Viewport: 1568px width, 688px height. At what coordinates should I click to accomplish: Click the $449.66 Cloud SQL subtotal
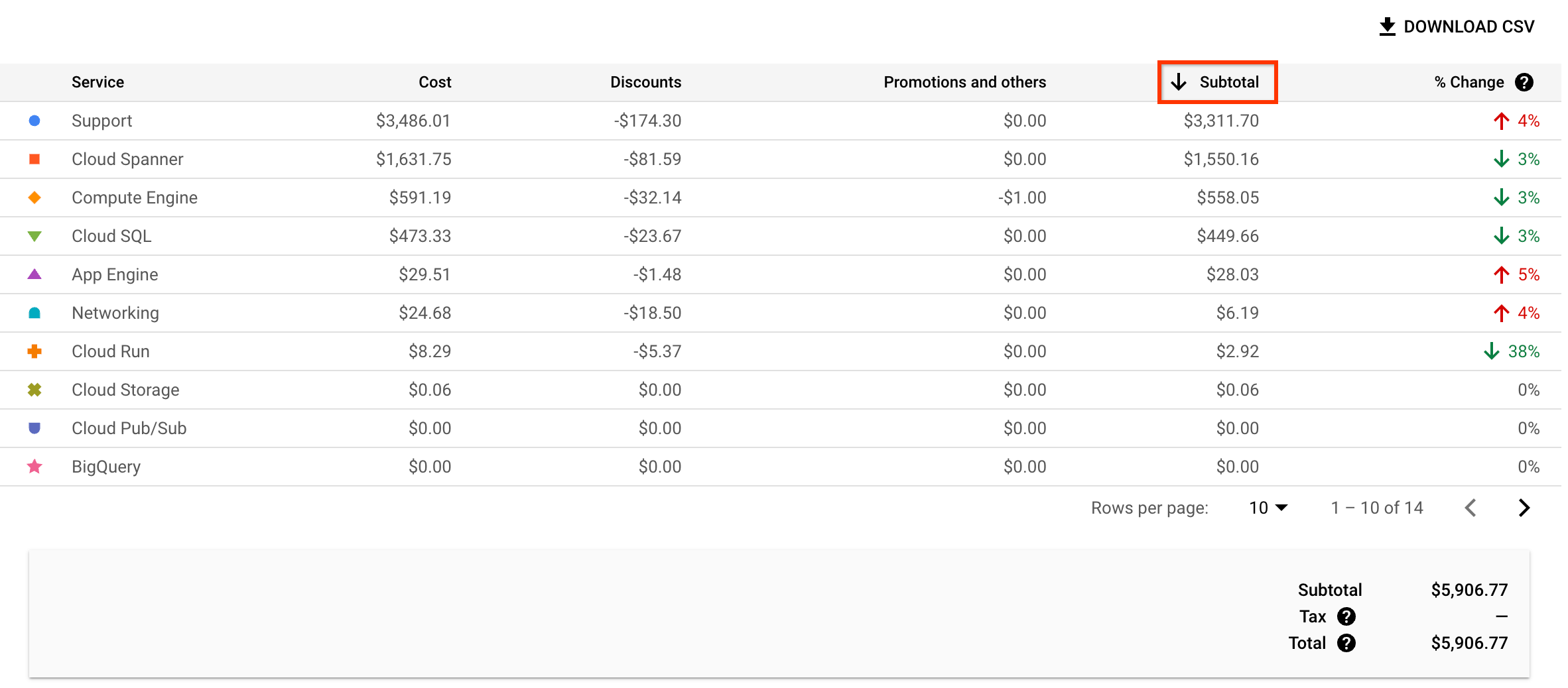1228,236
